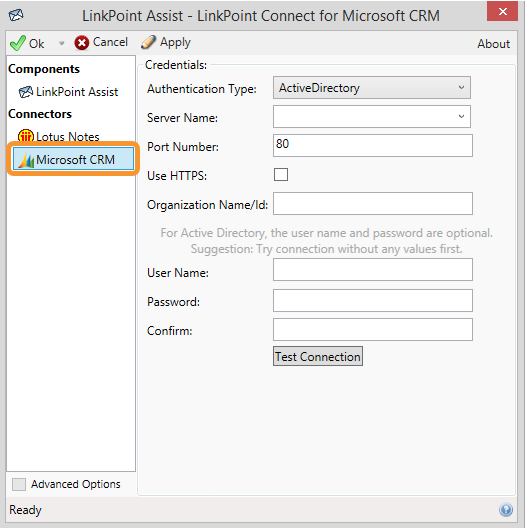Click the Microsoft CRM chart icon

tap(26, 160)
